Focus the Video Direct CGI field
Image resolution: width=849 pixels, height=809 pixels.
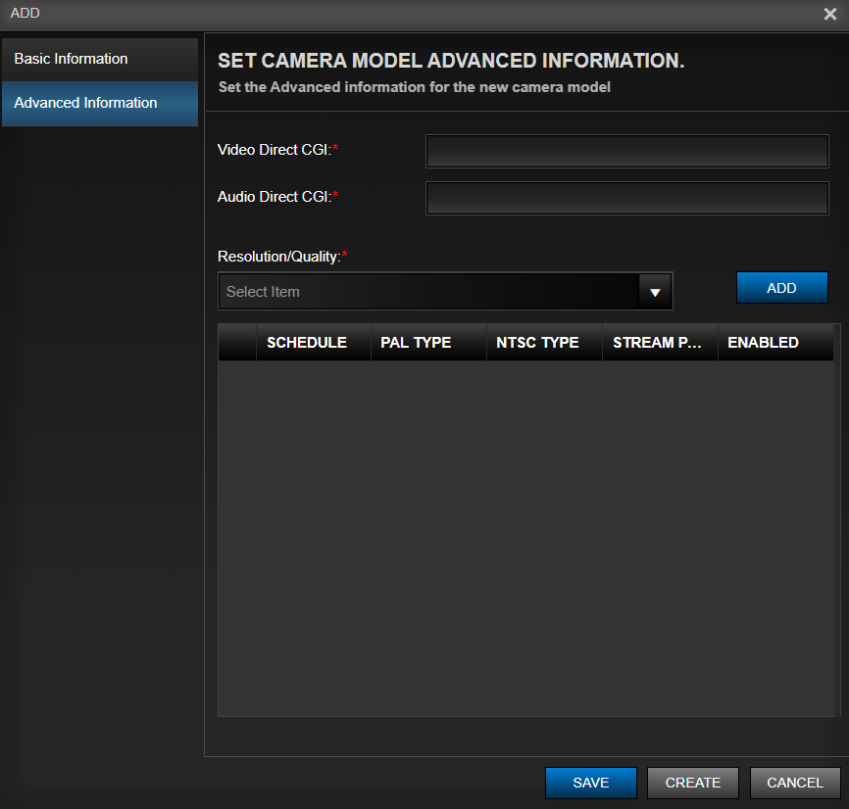(627, 151)
